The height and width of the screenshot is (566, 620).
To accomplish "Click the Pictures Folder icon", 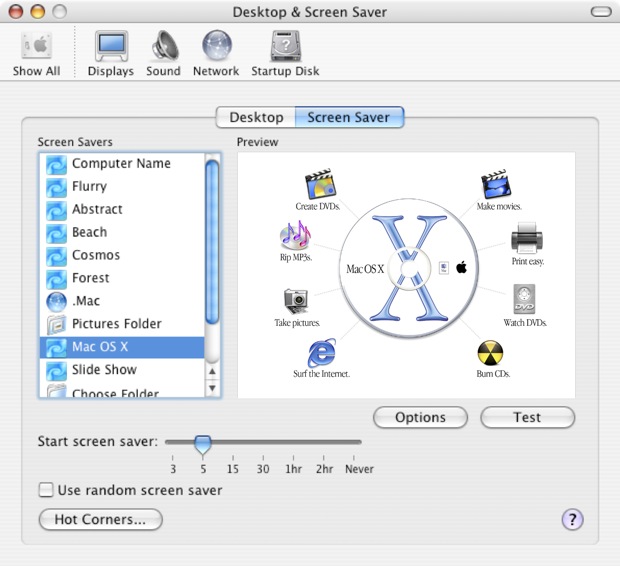I will 56,325.
